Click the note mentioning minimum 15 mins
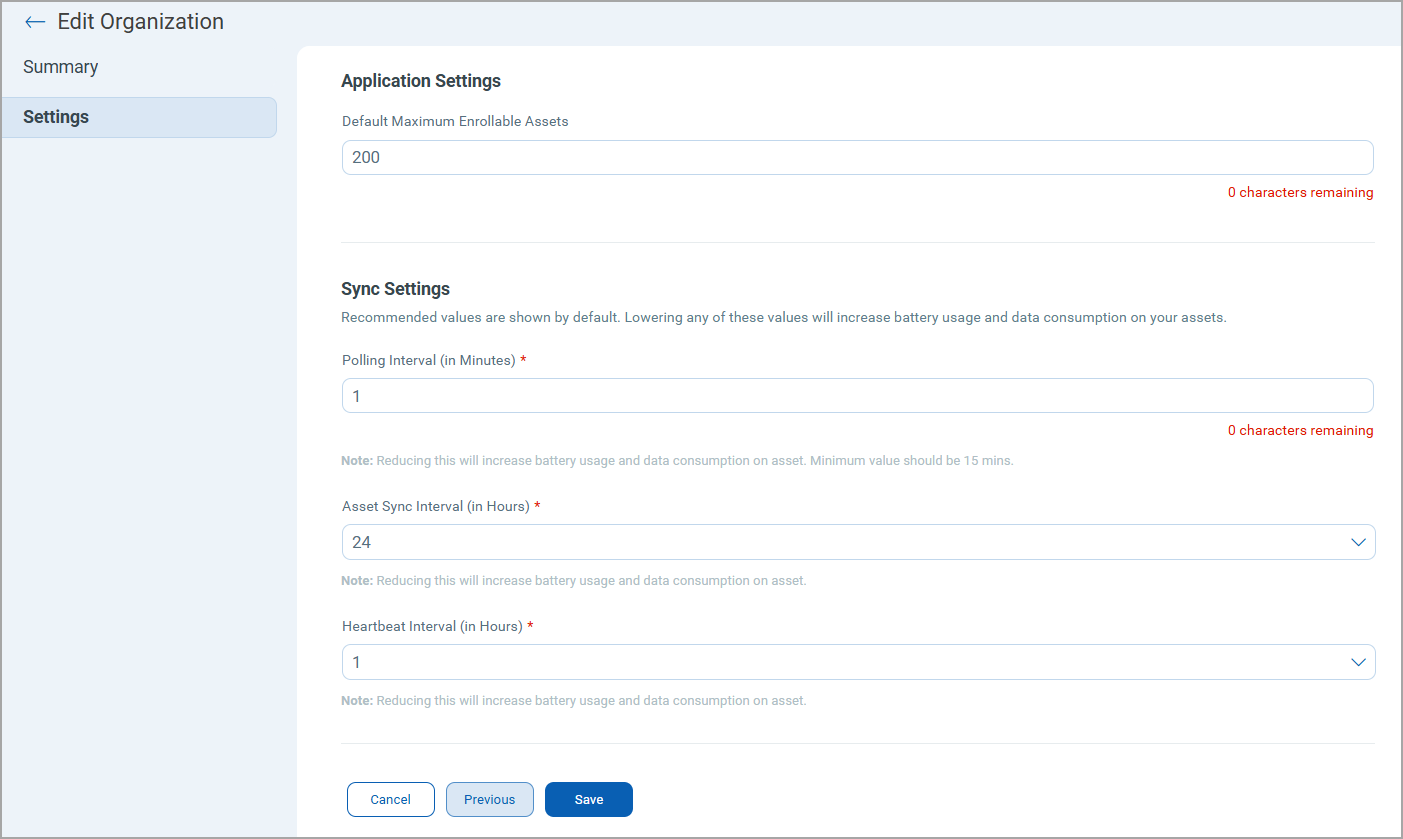 [x=678, y=461]
